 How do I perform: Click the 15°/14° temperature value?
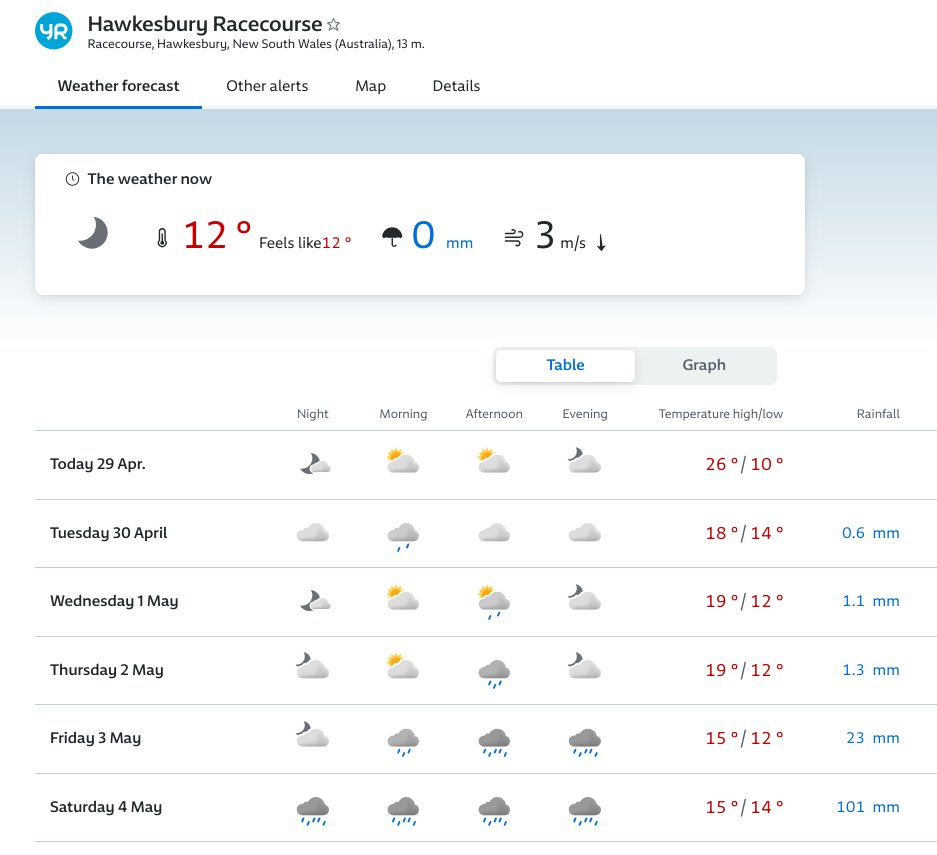744,807
